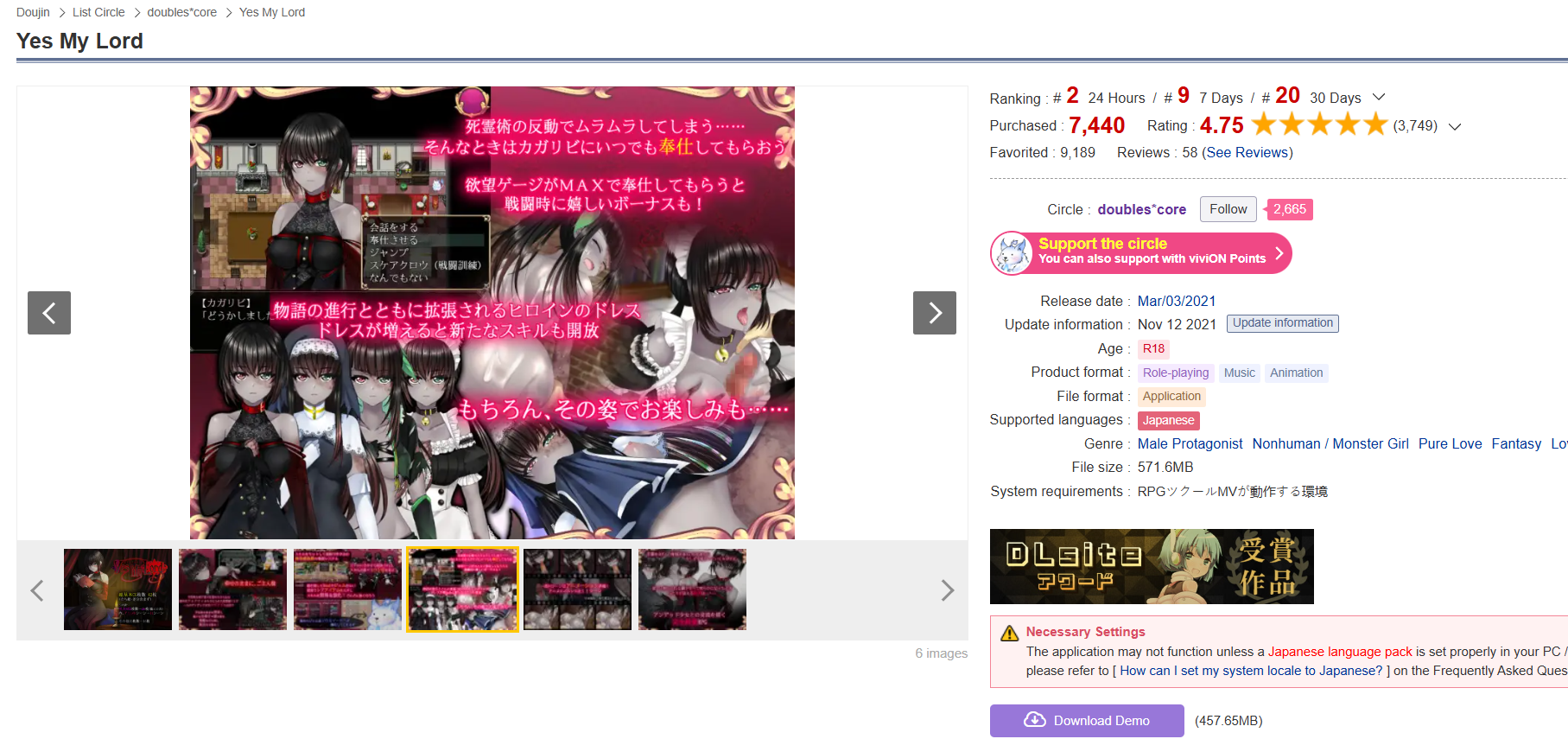1568x739 pixels.
Task: Select the first preview thumbnail
Action: [117, 589]
